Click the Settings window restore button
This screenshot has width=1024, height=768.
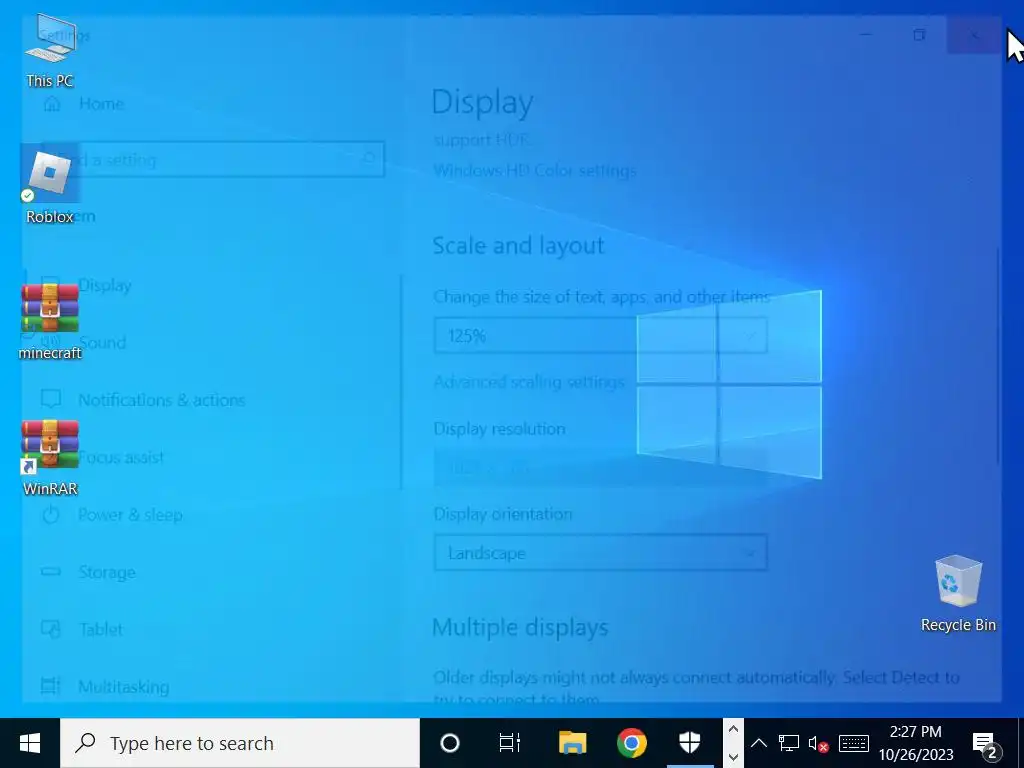(x=920, y=35)
